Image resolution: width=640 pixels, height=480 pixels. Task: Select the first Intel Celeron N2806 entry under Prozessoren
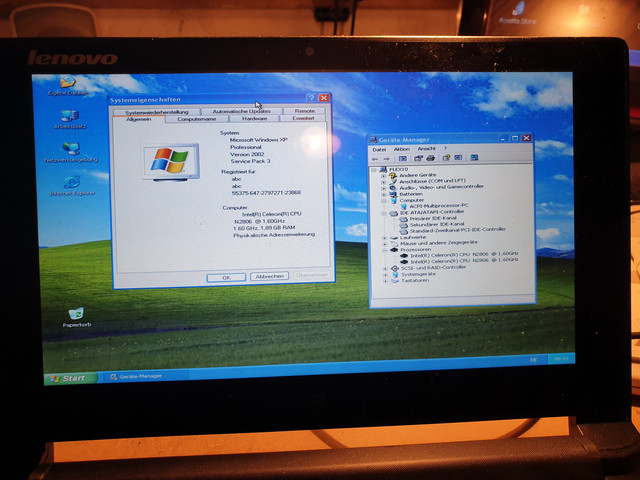tap(464, 255)
